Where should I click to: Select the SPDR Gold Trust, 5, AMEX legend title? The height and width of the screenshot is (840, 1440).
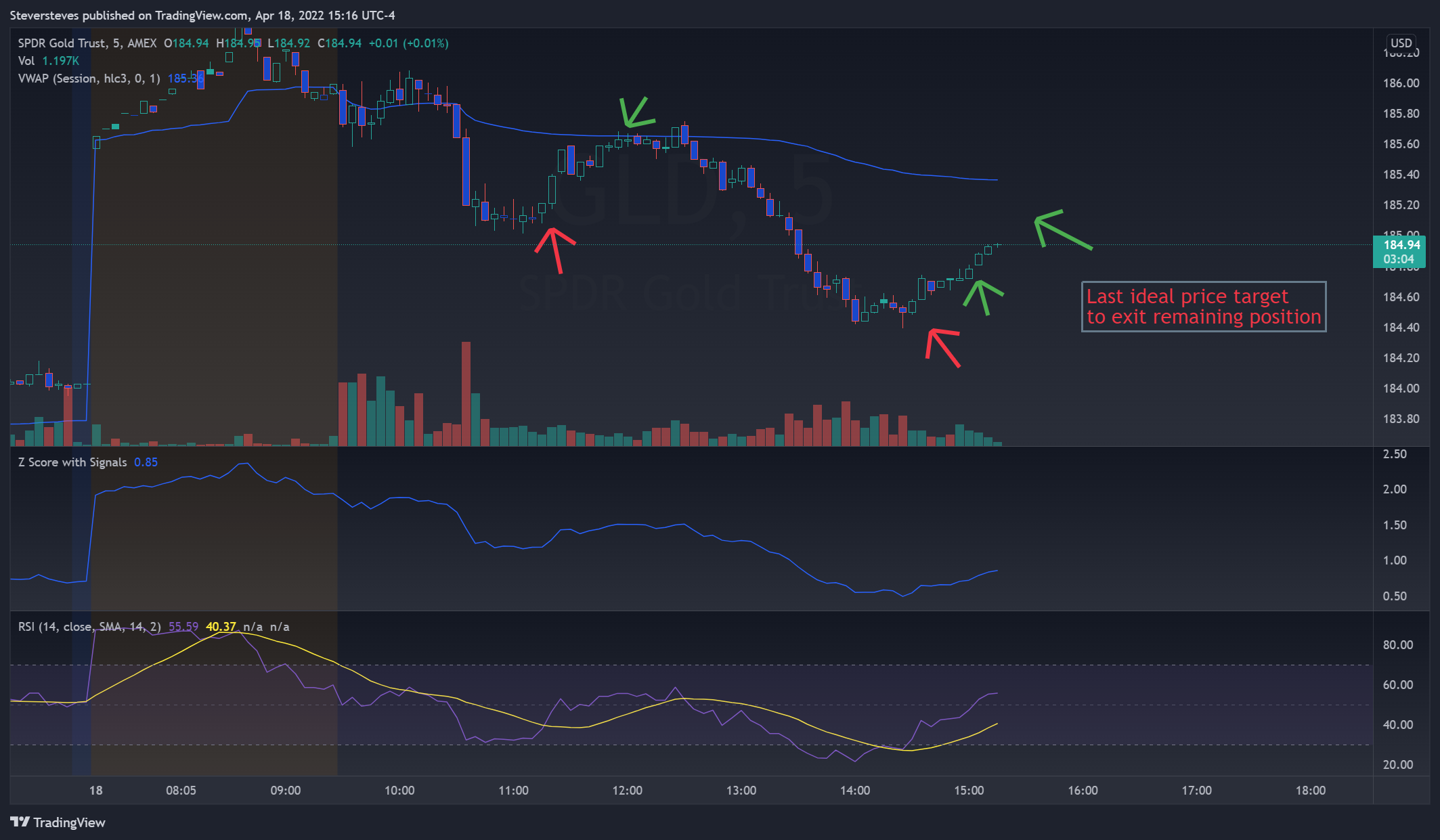pyautogui.click(x=87, y=43)
